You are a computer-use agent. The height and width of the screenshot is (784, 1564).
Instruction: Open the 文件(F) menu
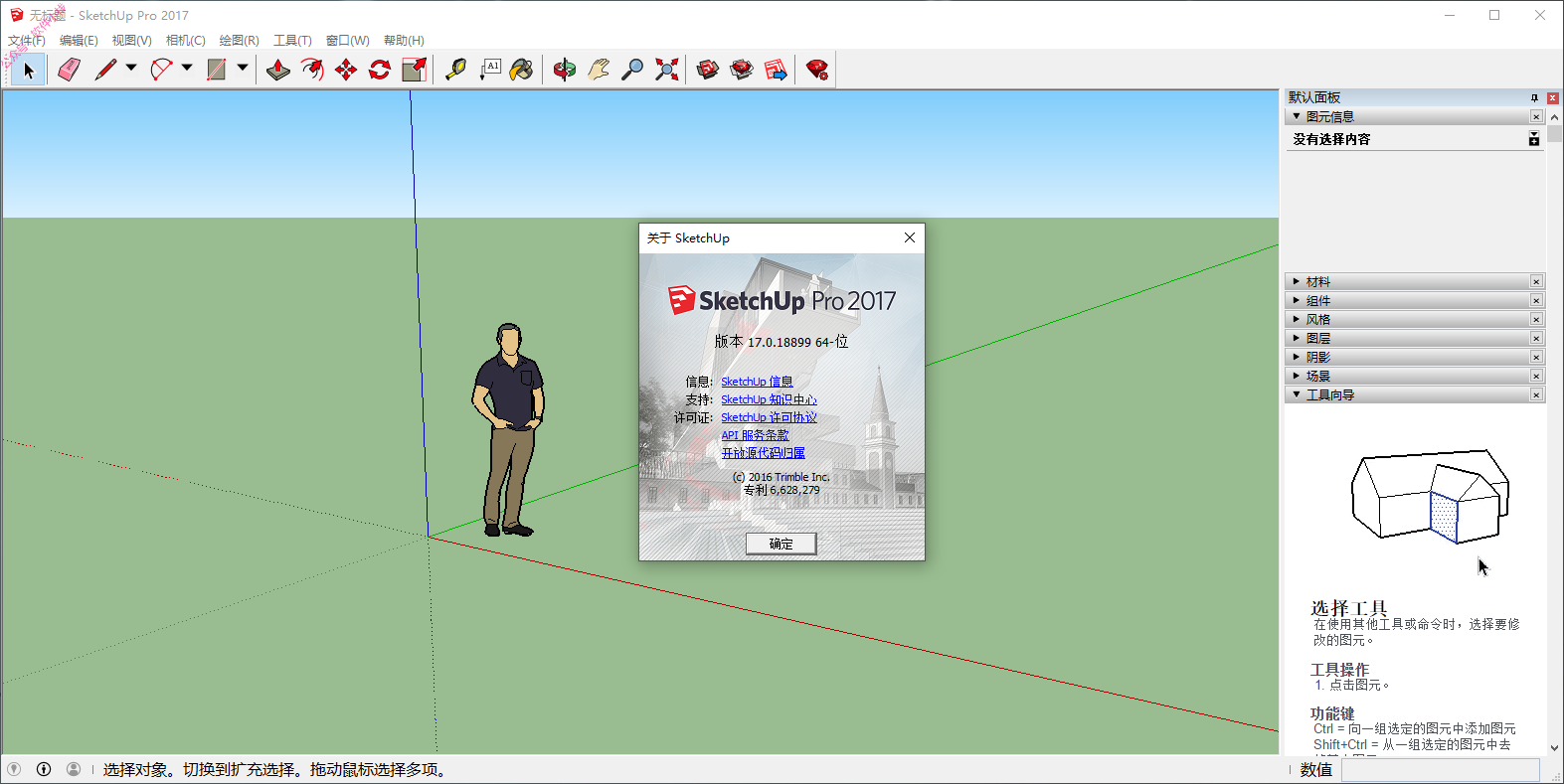click(x=27, y=41)
